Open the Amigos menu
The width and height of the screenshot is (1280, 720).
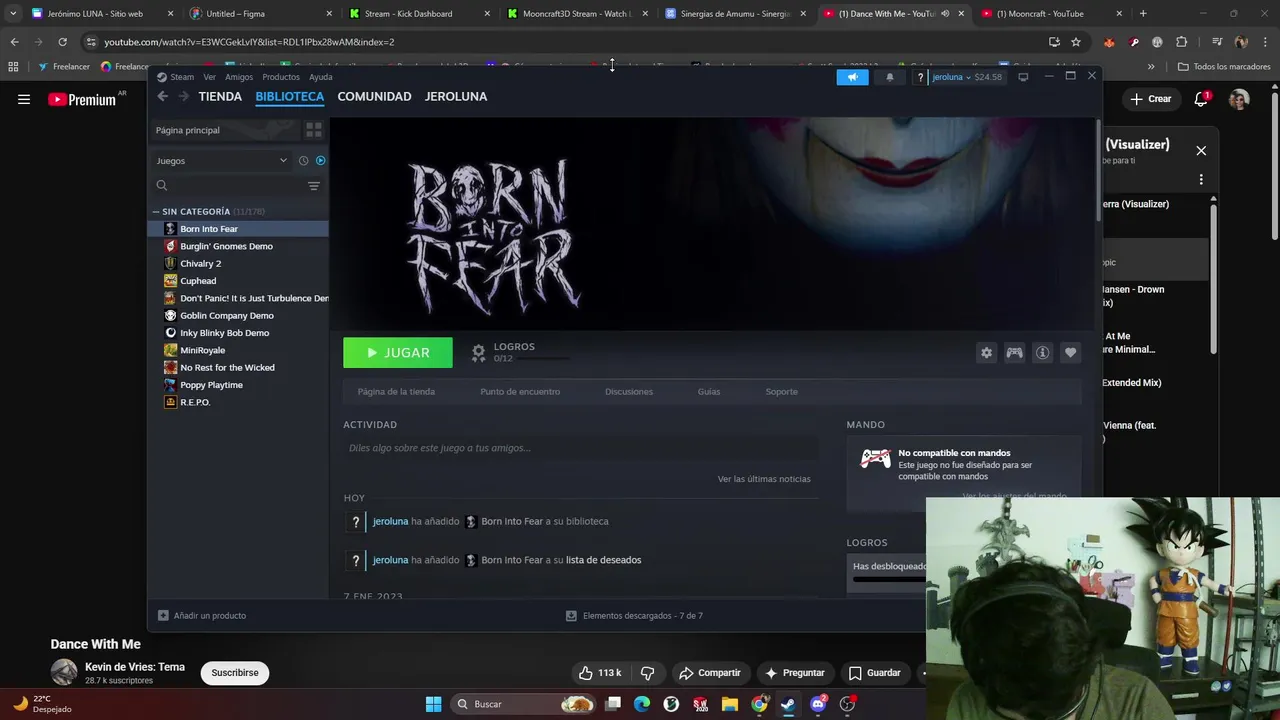[x=239, y=77]
